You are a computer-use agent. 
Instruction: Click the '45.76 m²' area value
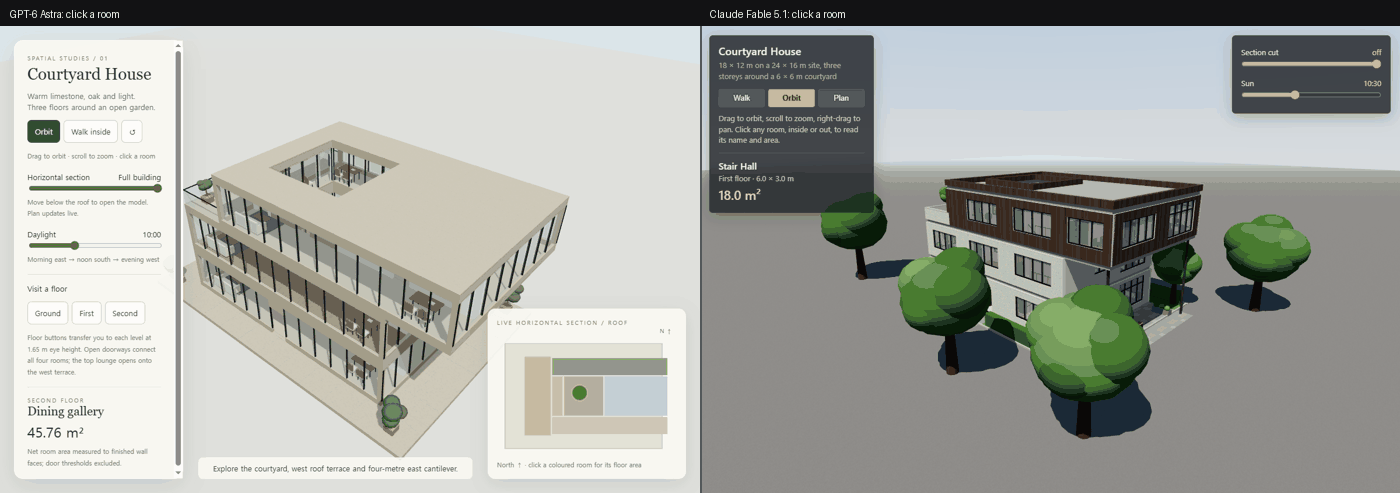pos(55,433)
